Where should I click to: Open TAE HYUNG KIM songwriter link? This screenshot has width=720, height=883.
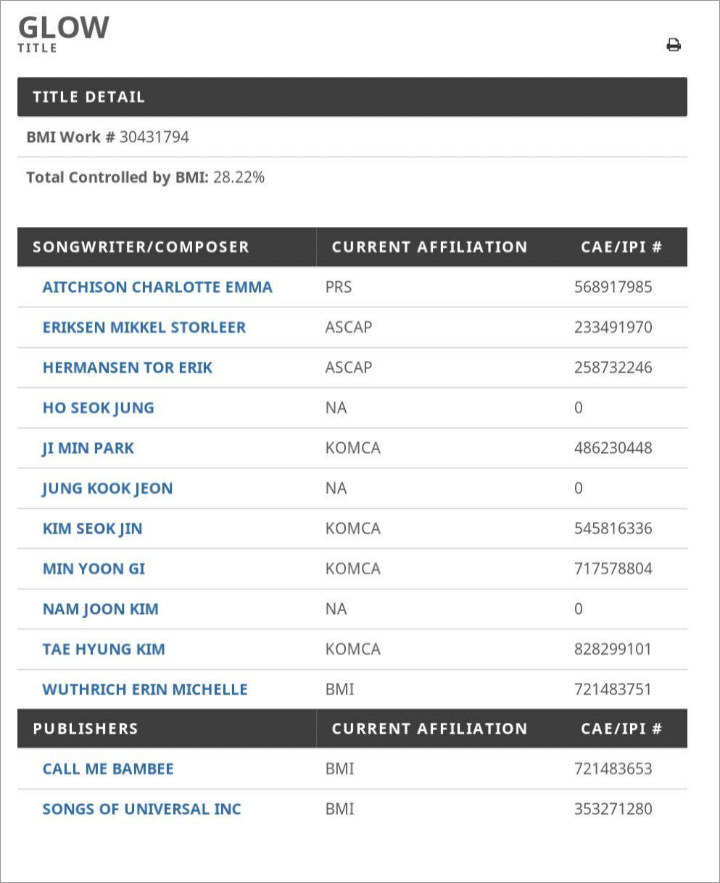tap(104, 649)
